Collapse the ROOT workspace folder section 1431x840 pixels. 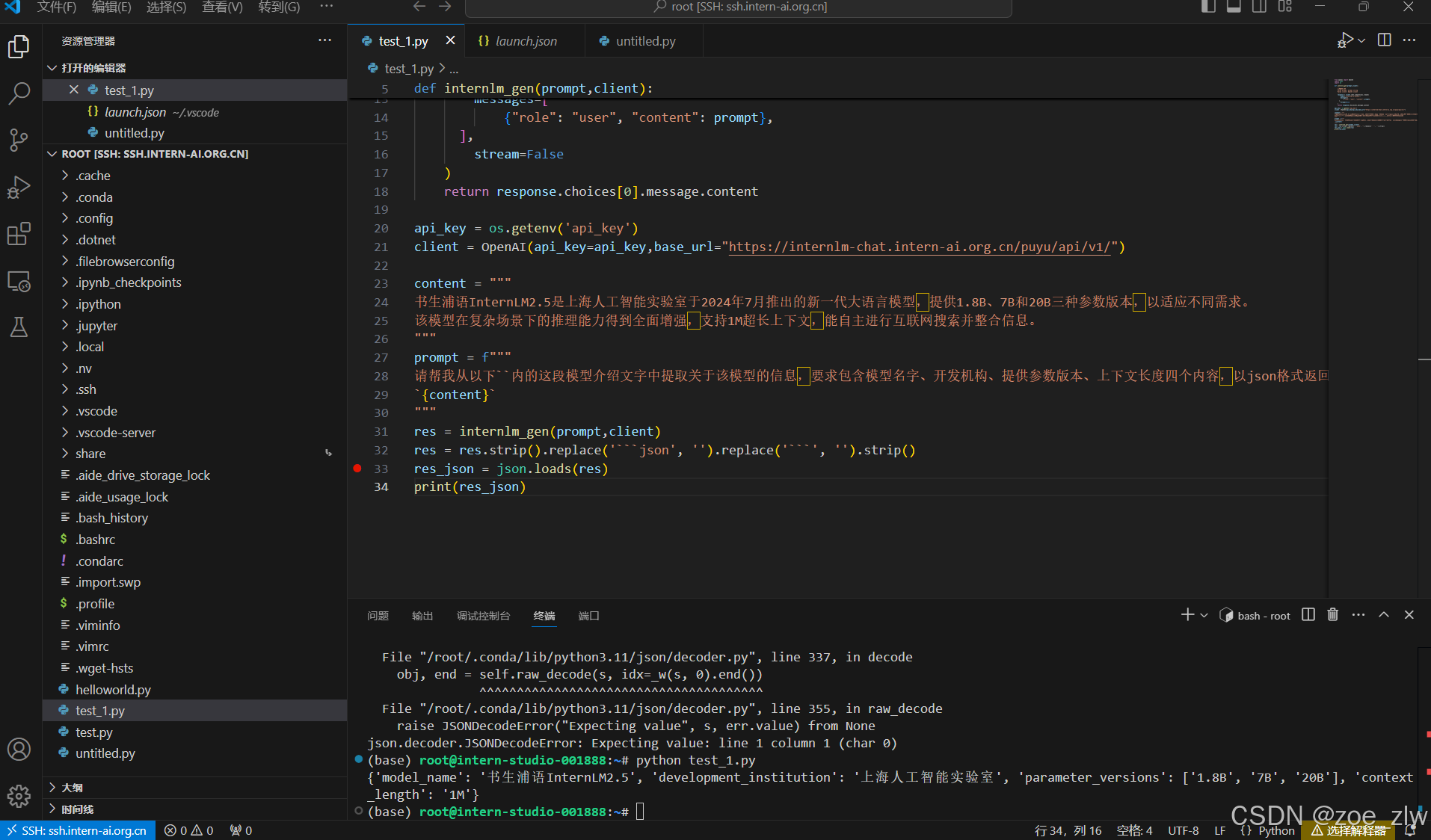pyautogui.click(x=194, y=154)
